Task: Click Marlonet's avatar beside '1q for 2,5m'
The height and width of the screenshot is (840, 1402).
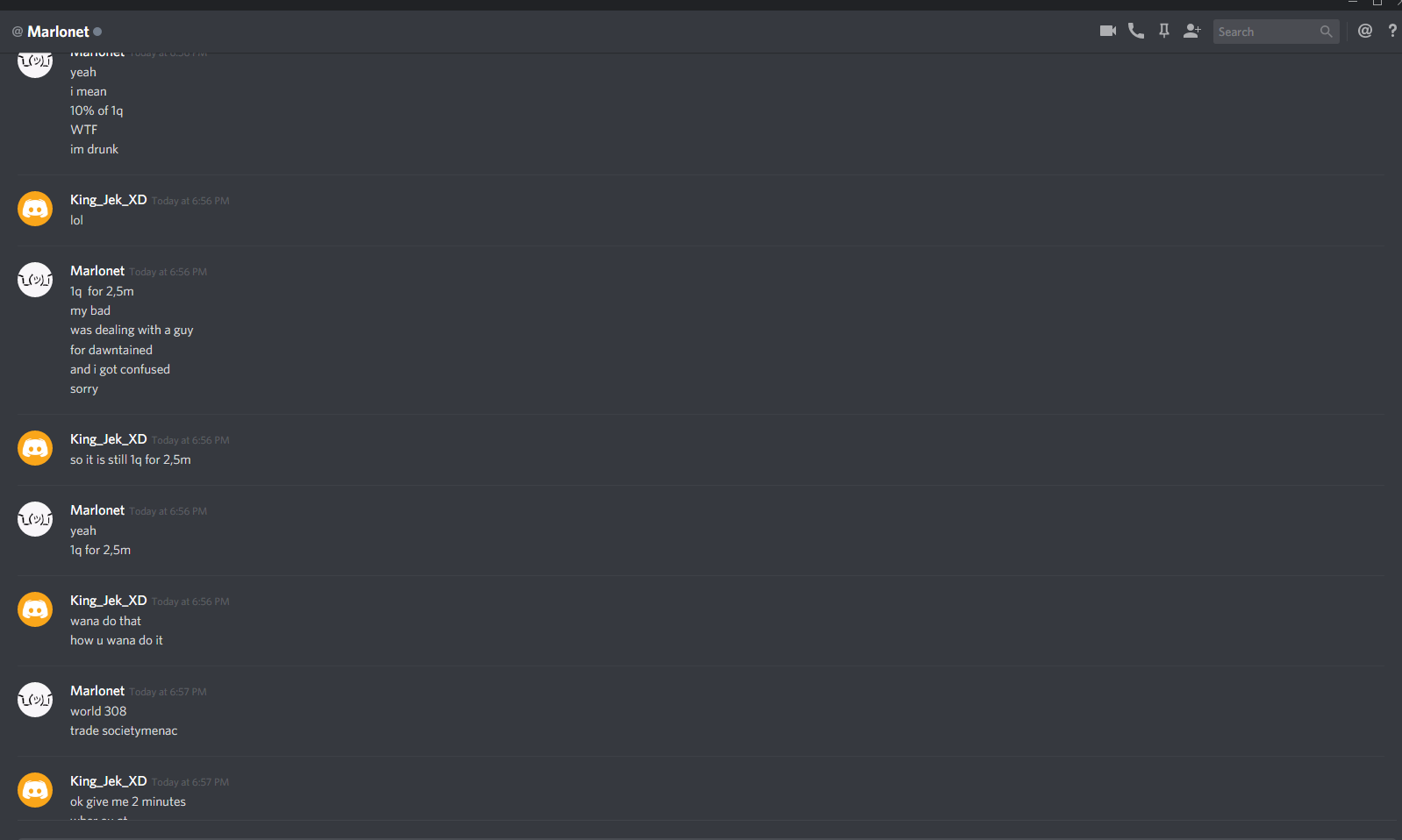Action: (x=35, y=280)
